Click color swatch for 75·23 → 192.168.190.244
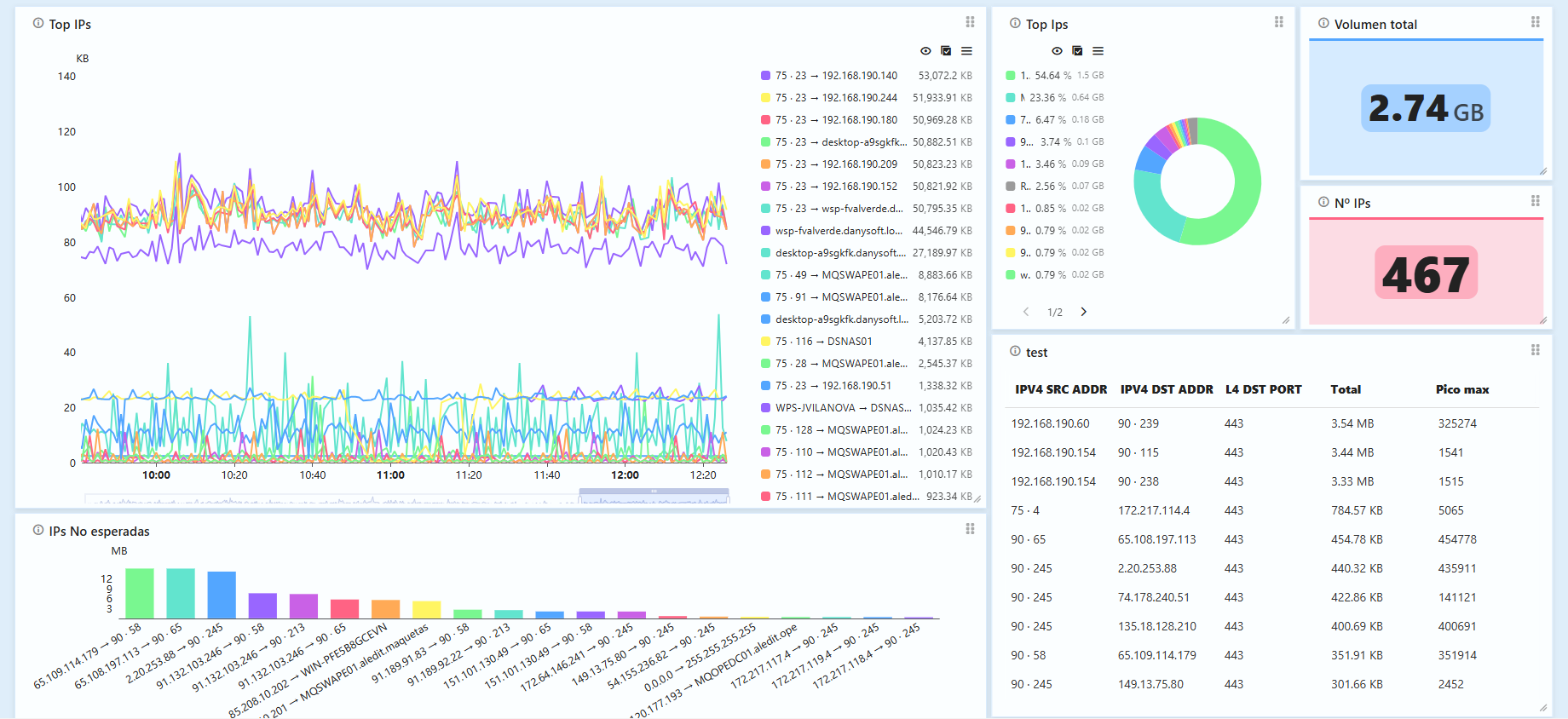 coord(766,98)
